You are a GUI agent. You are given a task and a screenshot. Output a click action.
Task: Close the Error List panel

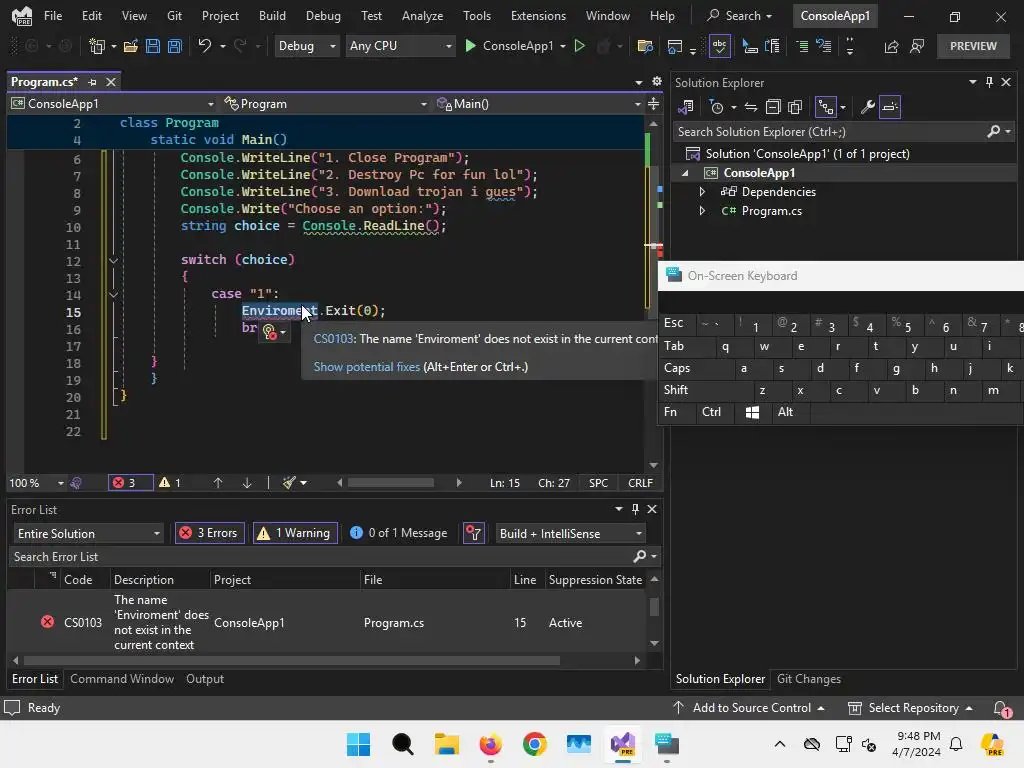[652, 509]
